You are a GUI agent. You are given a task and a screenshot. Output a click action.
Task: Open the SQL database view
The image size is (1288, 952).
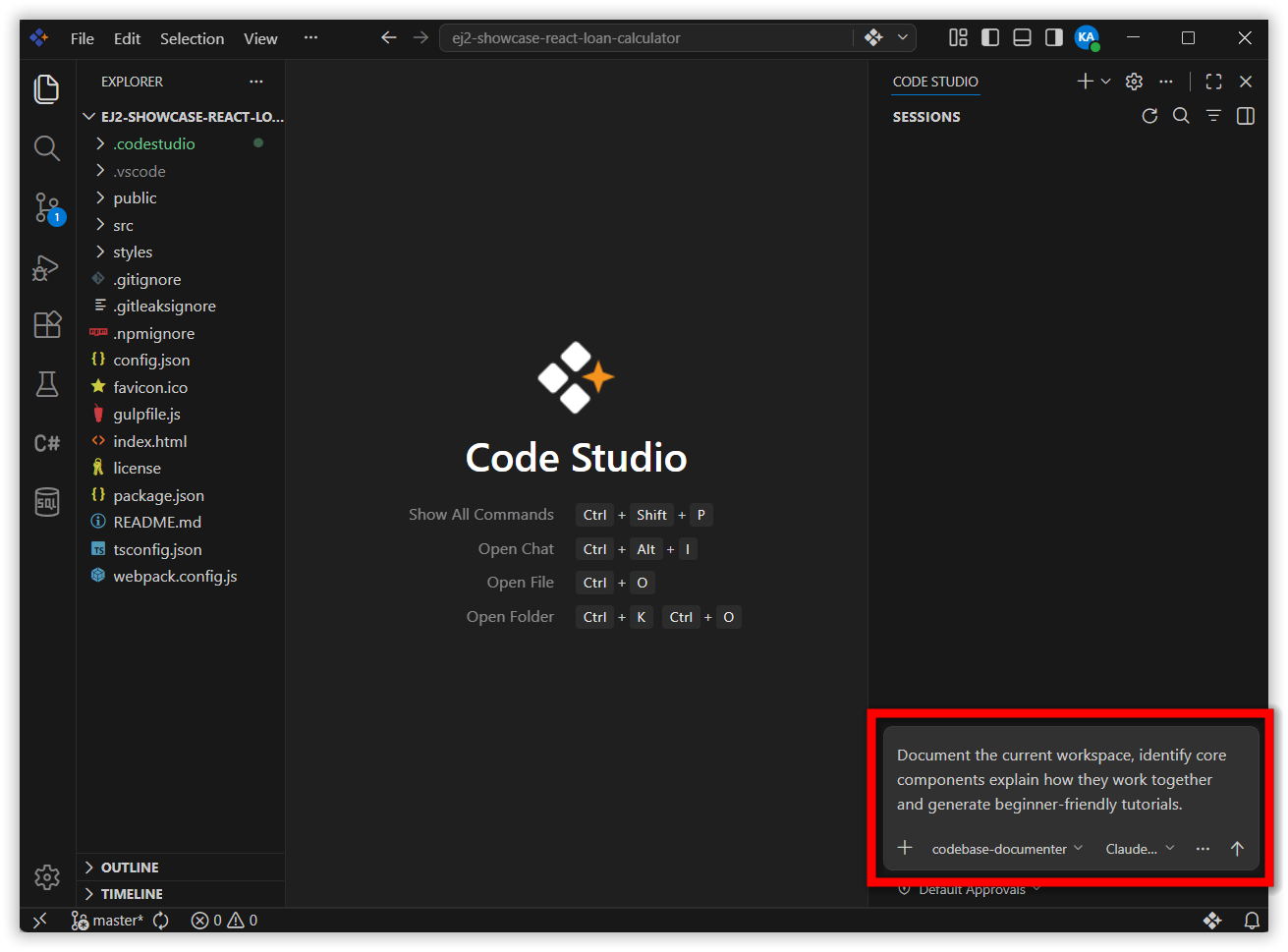[x=47, y=502]
